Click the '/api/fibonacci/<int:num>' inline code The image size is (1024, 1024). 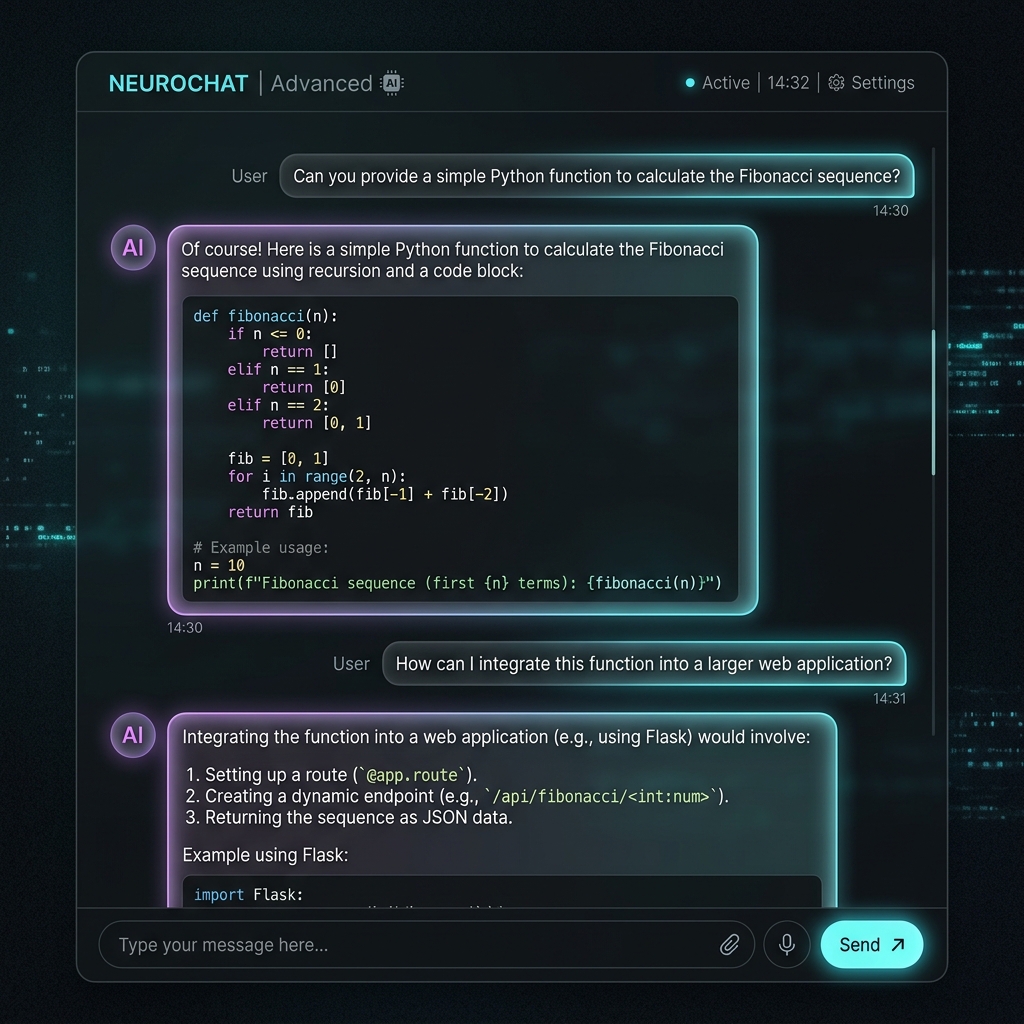(x=601, y=797)
